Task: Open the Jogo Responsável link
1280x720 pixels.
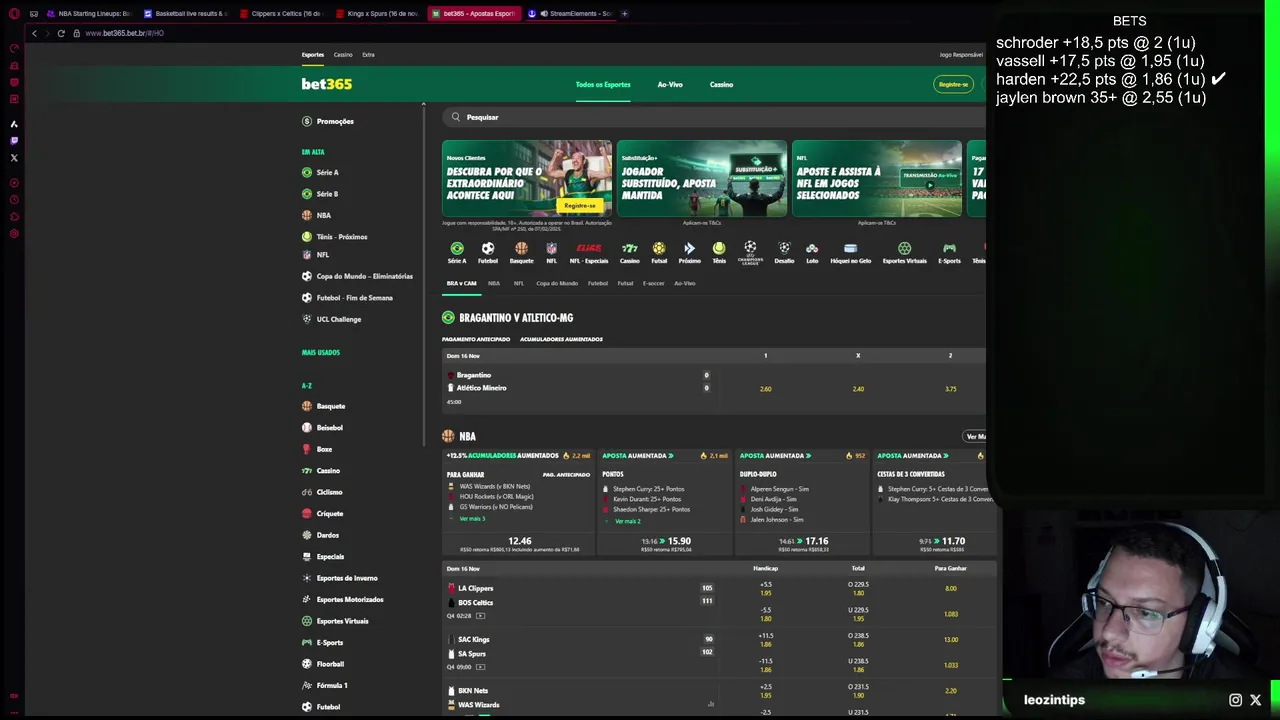Action: pyautogui.click(x=961, y=55)
